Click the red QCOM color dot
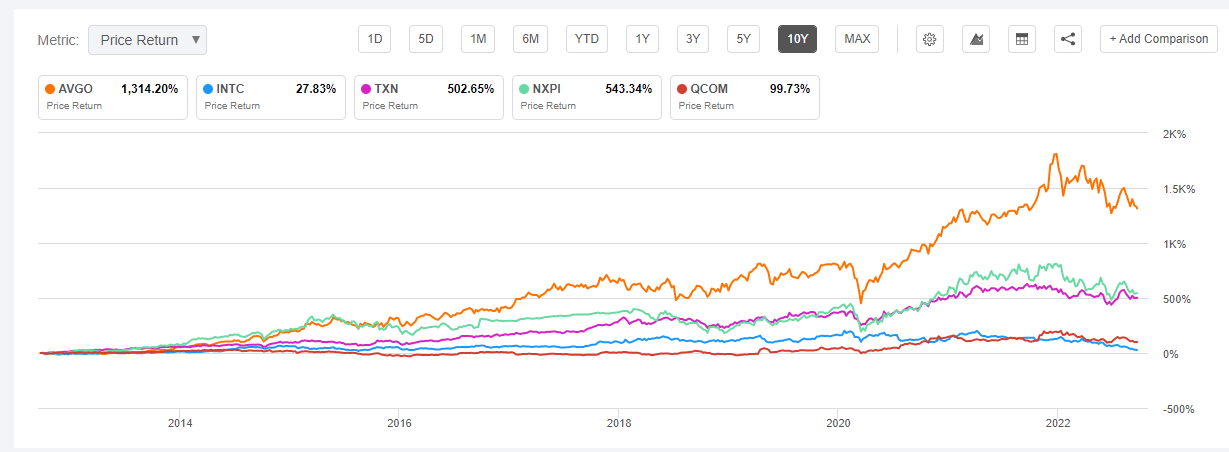This screenshot has width=1229, height=452. point(682,89)
